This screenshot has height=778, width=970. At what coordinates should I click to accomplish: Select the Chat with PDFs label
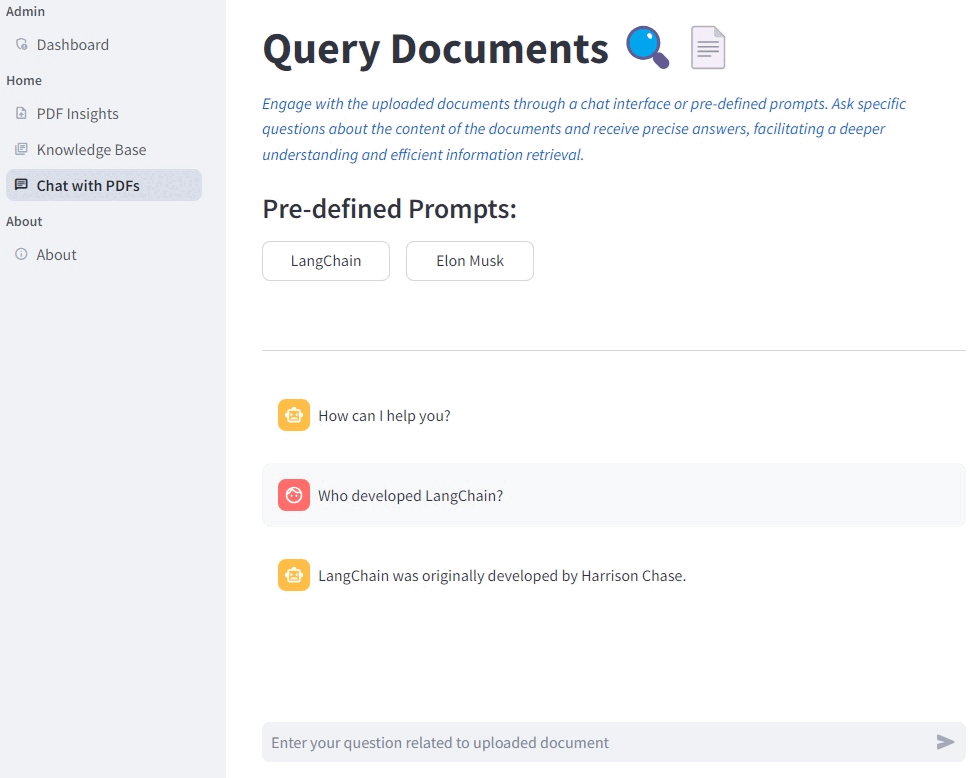[x=88, y=186]
